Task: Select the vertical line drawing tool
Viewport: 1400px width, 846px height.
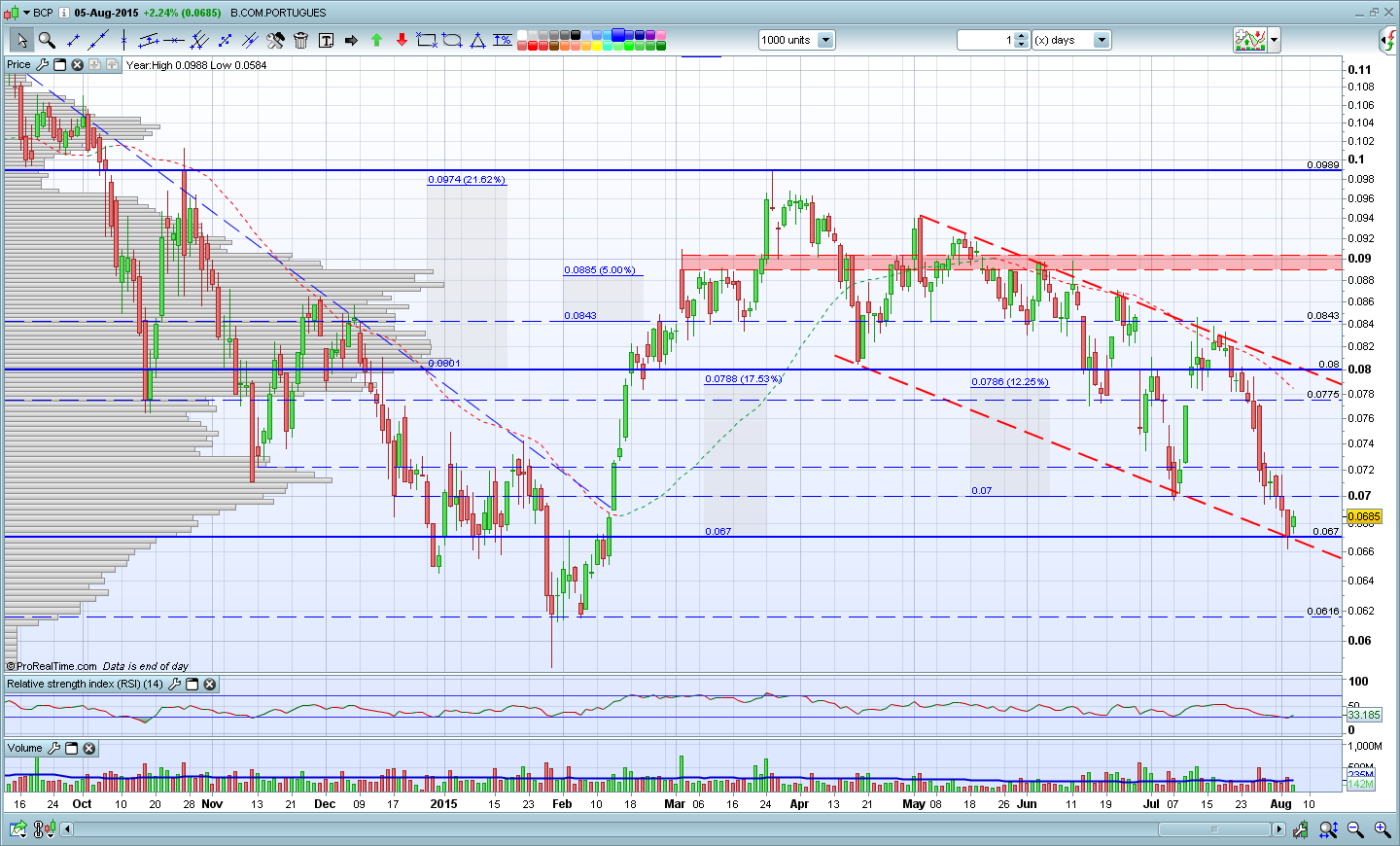Action: click(x=123, y=40)
